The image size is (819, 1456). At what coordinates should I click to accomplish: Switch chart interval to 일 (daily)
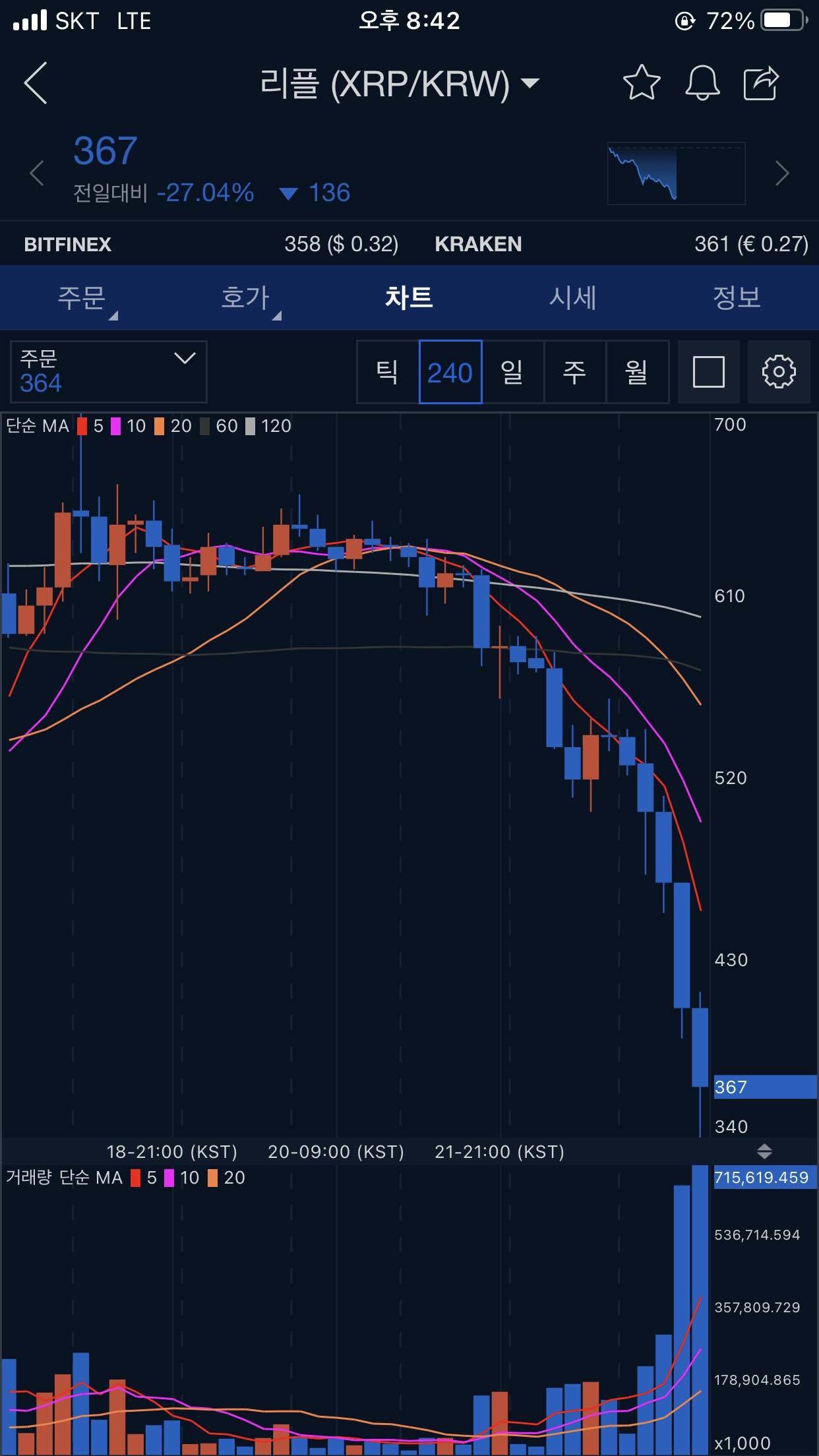point(512,372)
